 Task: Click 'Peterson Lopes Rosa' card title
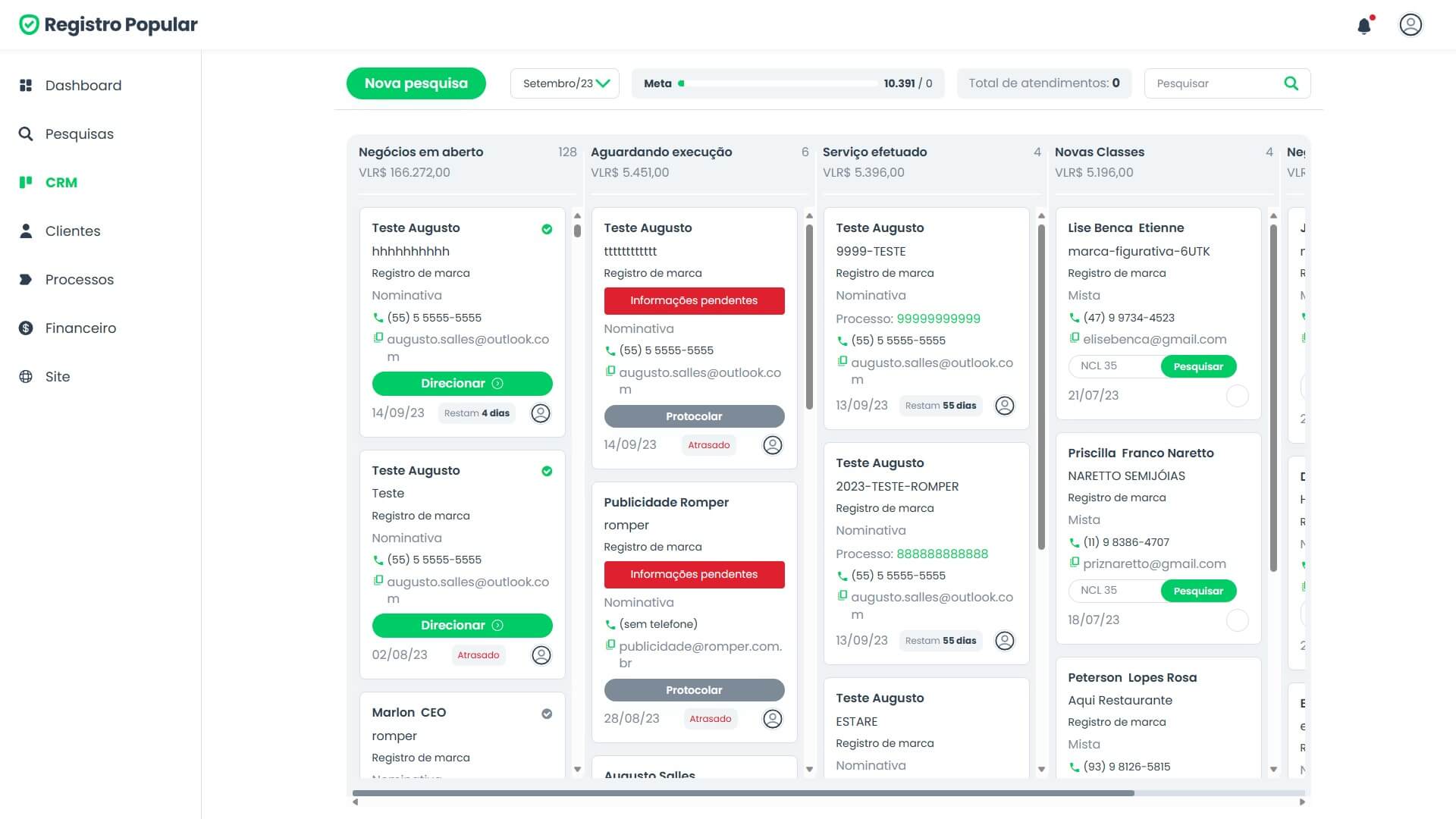[x=1132, y=678]
